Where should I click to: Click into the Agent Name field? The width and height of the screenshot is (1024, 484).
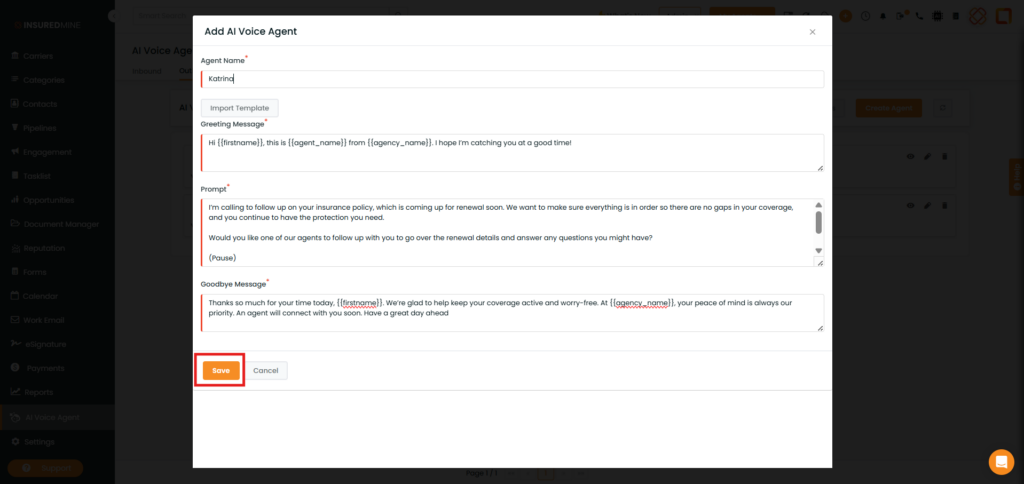512,78
